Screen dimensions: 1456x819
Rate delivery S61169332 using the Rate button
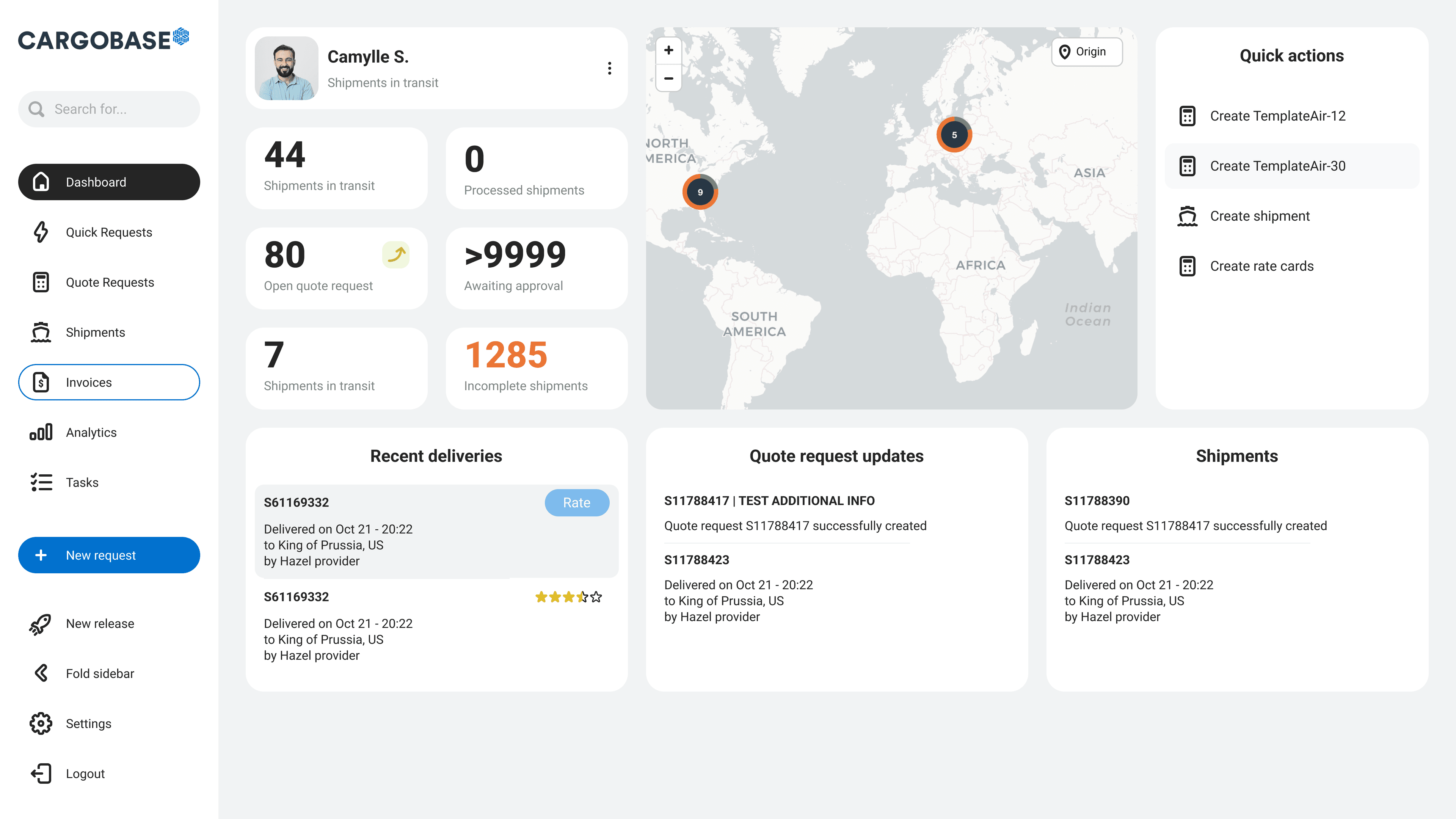576,502
